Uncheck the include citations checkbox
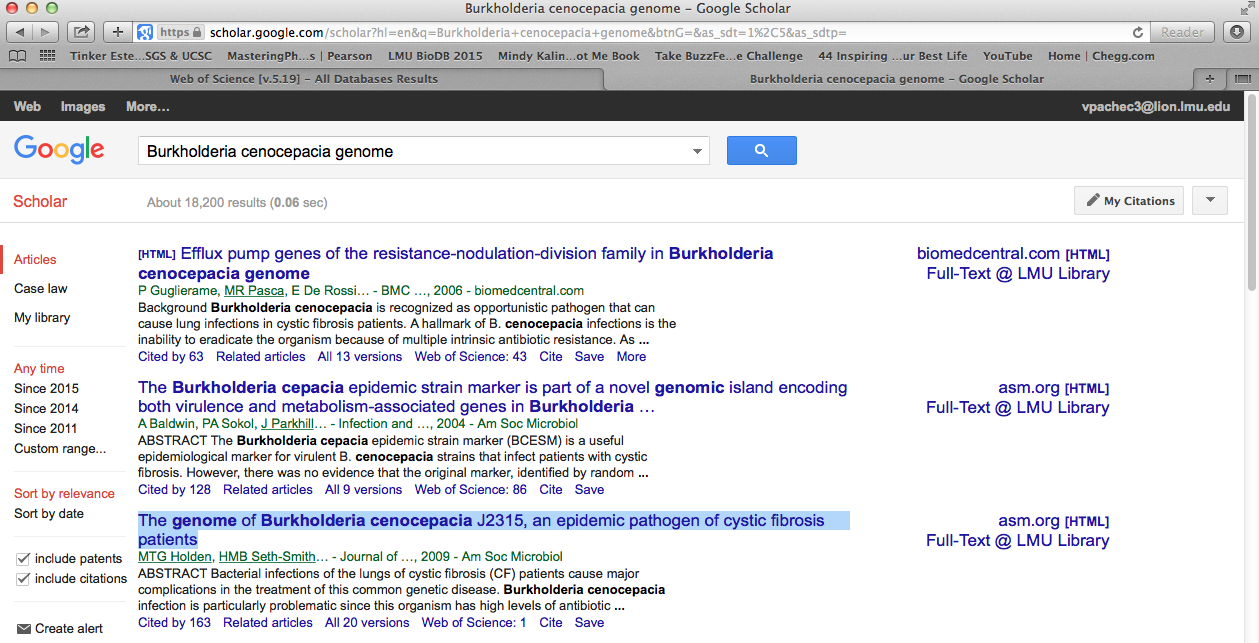 (23, 578)
